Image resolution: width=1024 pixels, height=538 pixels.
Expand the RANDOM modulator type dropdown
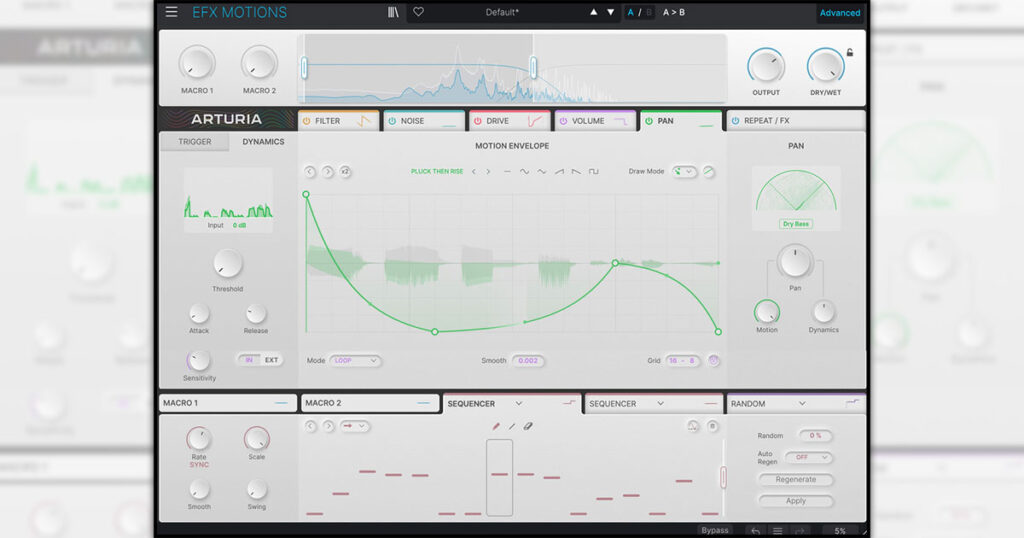[x=802, y=404]
